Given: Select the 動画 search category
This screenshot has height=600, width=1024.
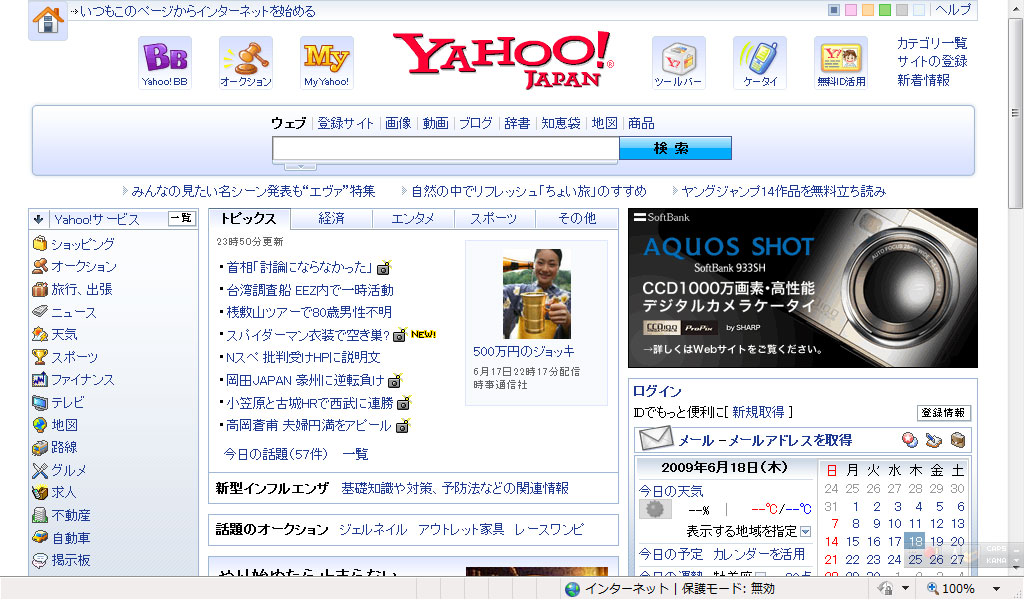Looking at the screenshot, I should coord(435,123).
